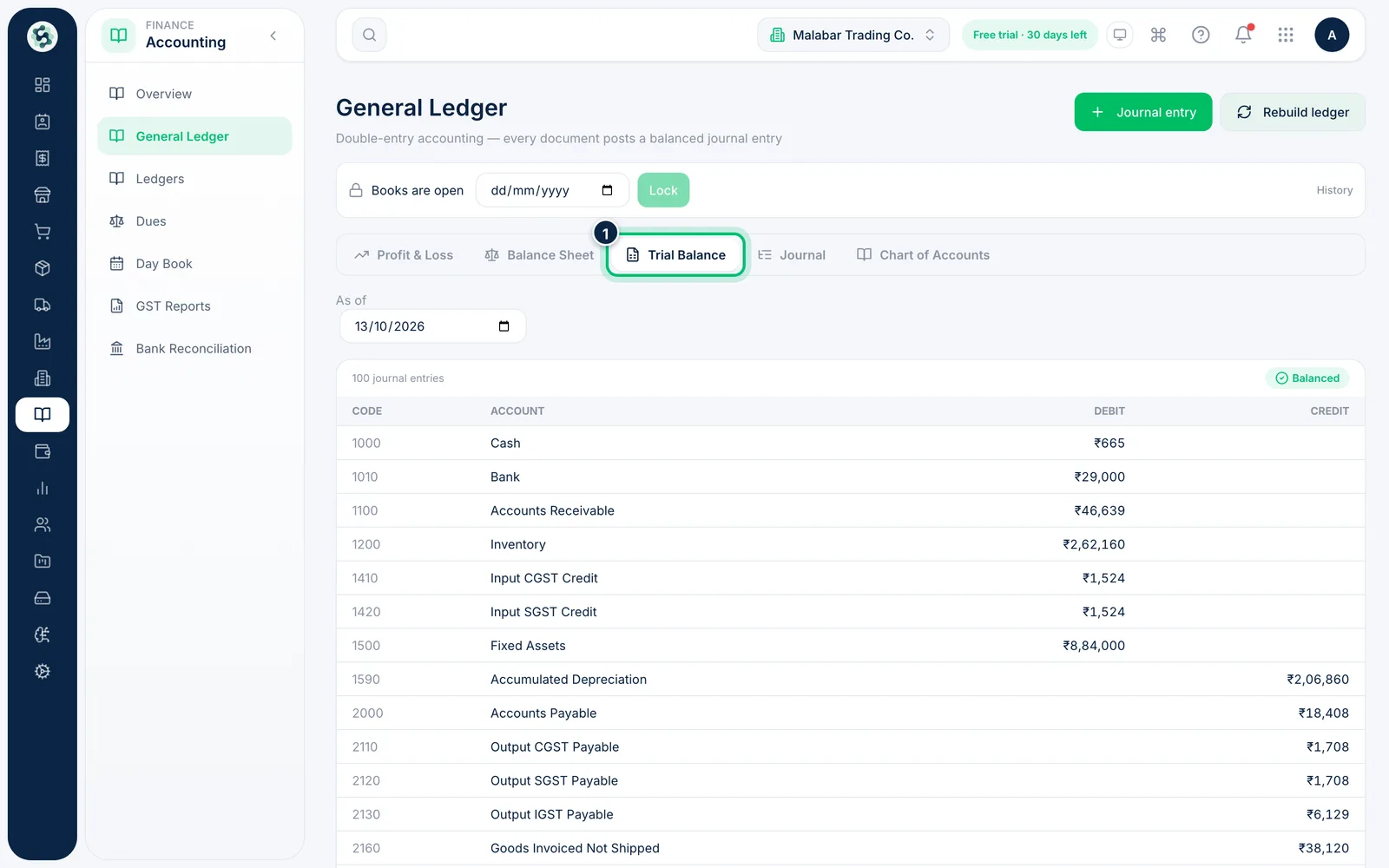Open the History link
The image size is (1389, 868).
(x=1334, y=190)
